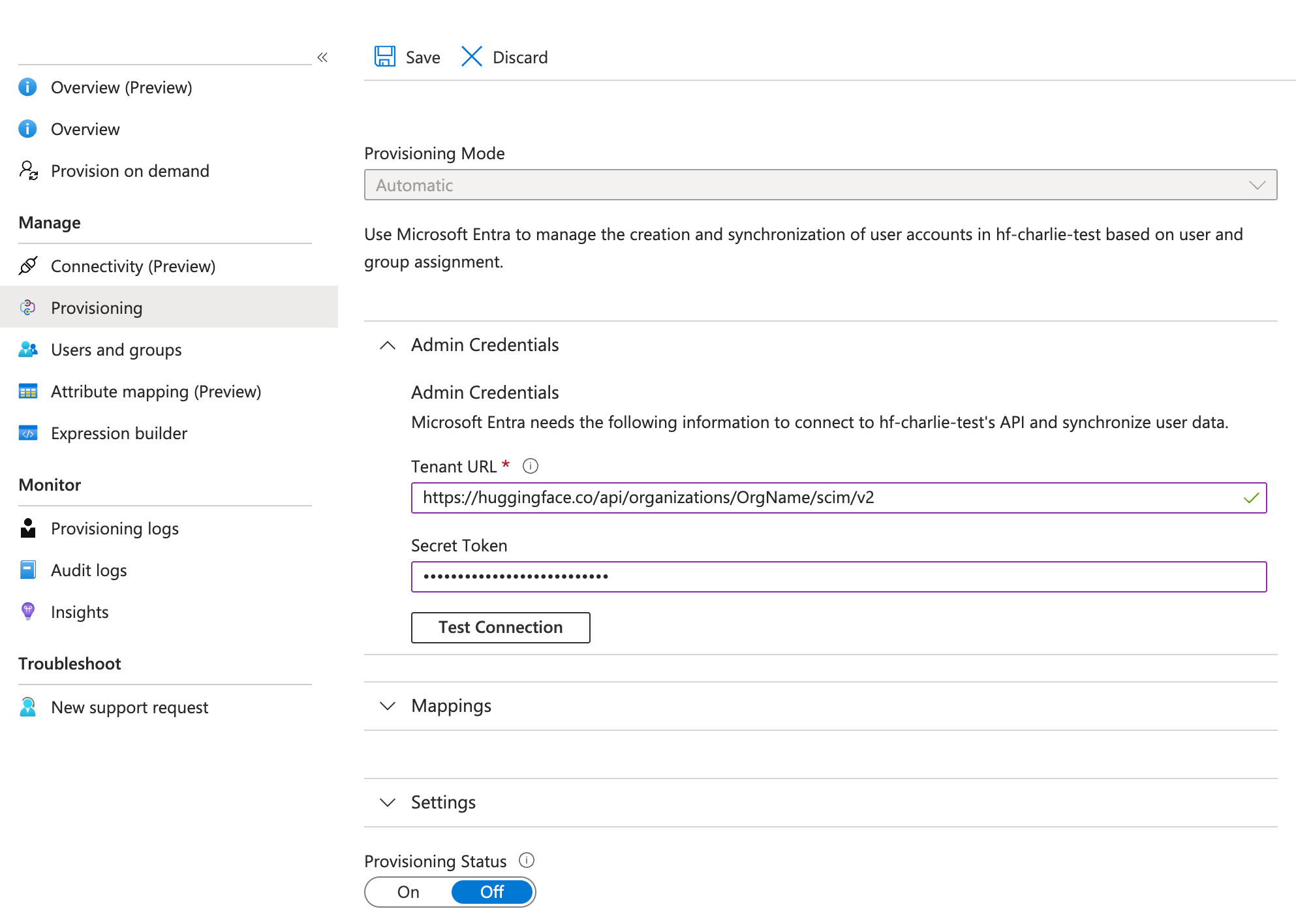This screenshot has height=924, width=1296.
Task: Set Provisioning Status to On
Action: tap(407, 892)
